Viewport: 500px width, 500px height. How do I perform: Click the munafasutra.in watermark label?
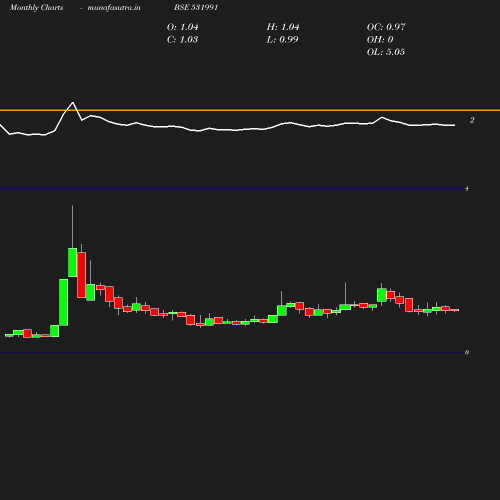coord(114,8)
